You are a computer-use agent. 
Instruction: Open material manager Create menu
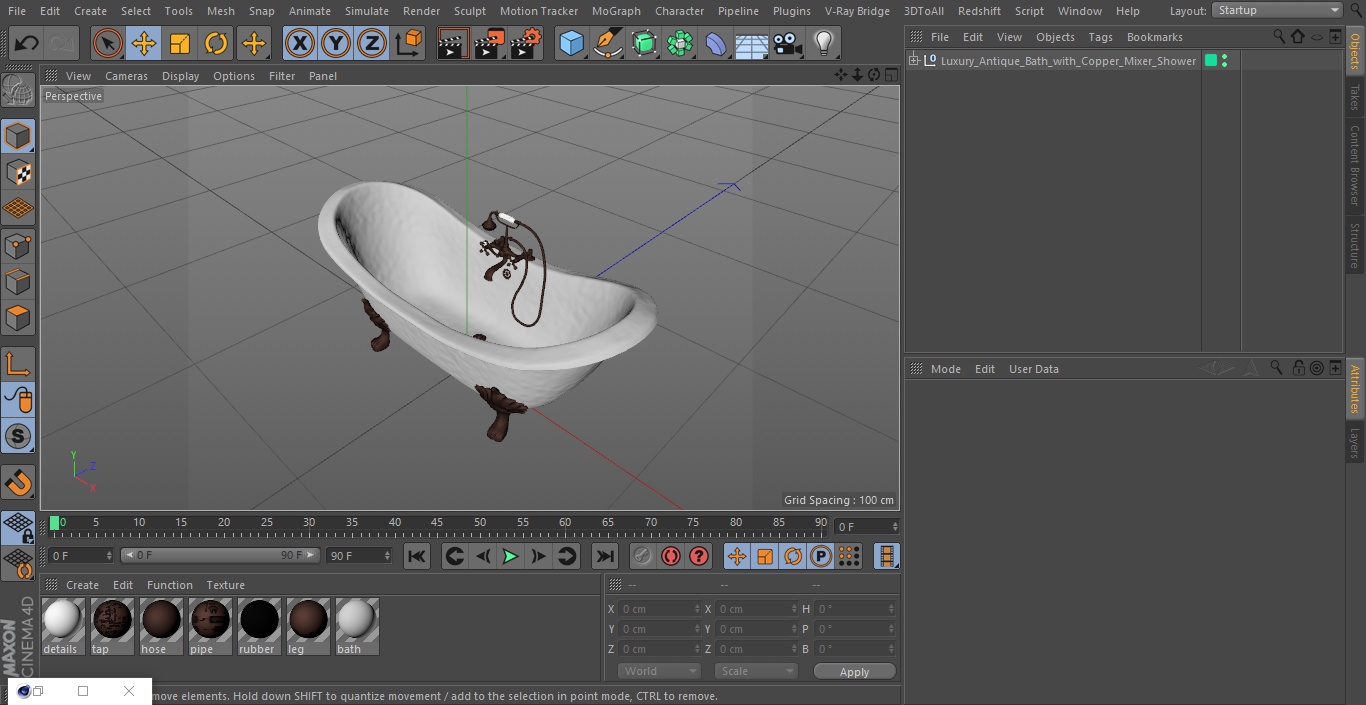(82, 585)
